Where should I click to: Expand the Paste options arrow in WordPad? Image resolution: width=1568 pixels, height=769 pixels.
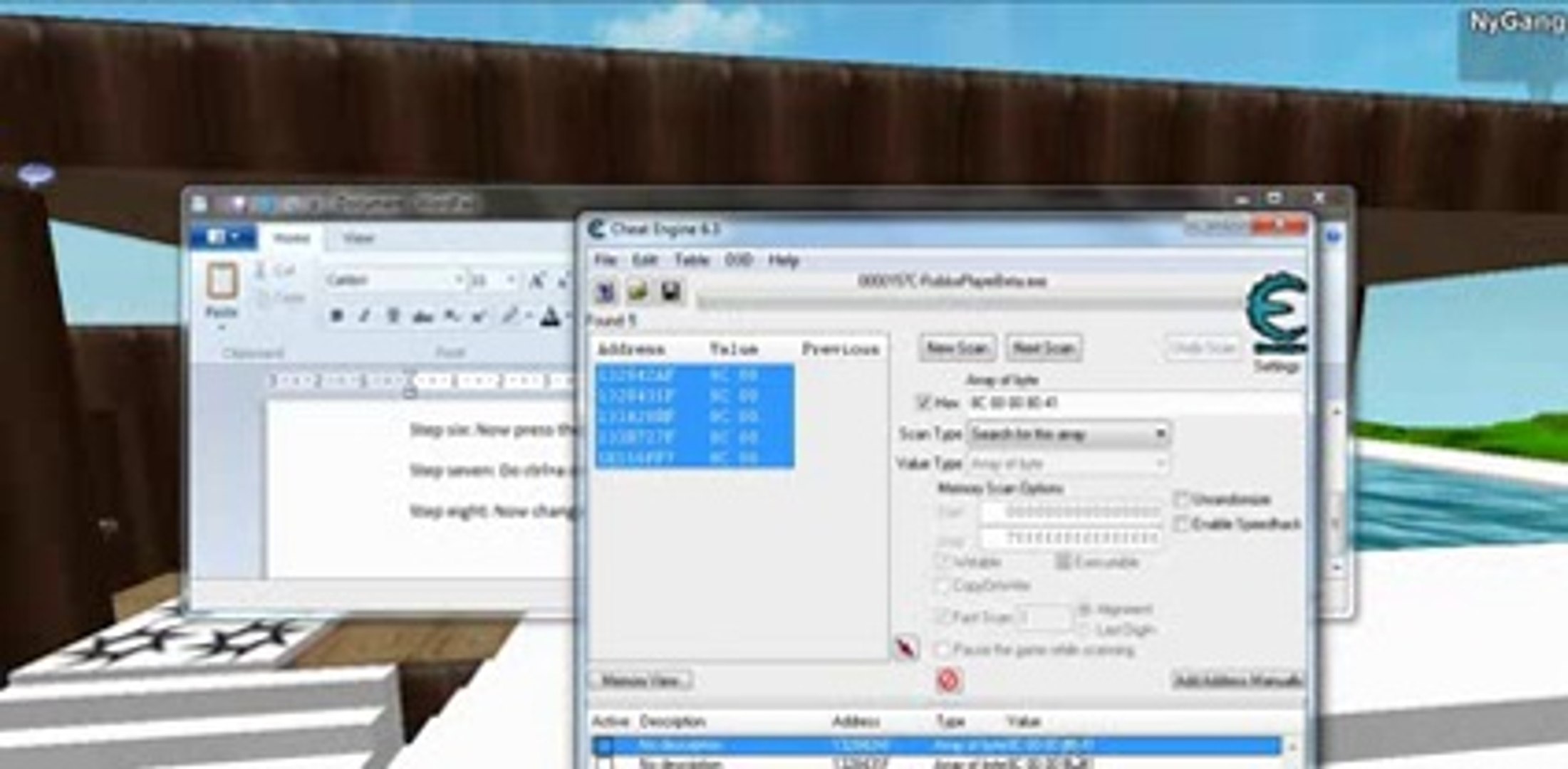[222, 328]
